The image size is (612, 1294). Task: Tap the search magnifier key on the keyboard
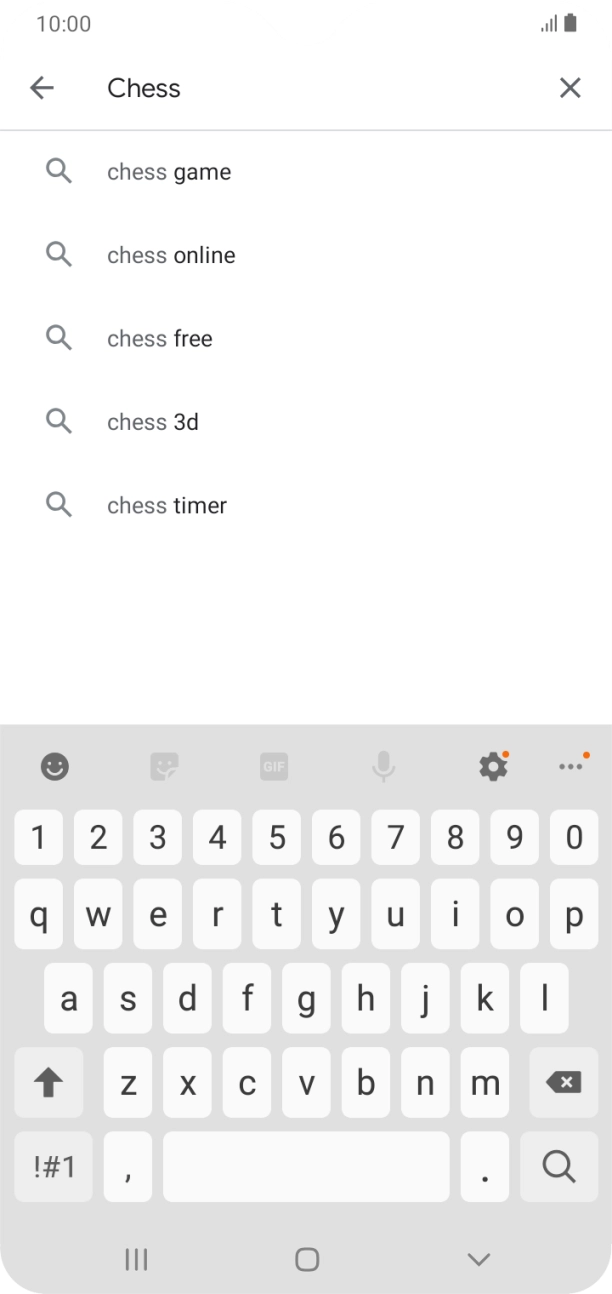coord(561,1166)
